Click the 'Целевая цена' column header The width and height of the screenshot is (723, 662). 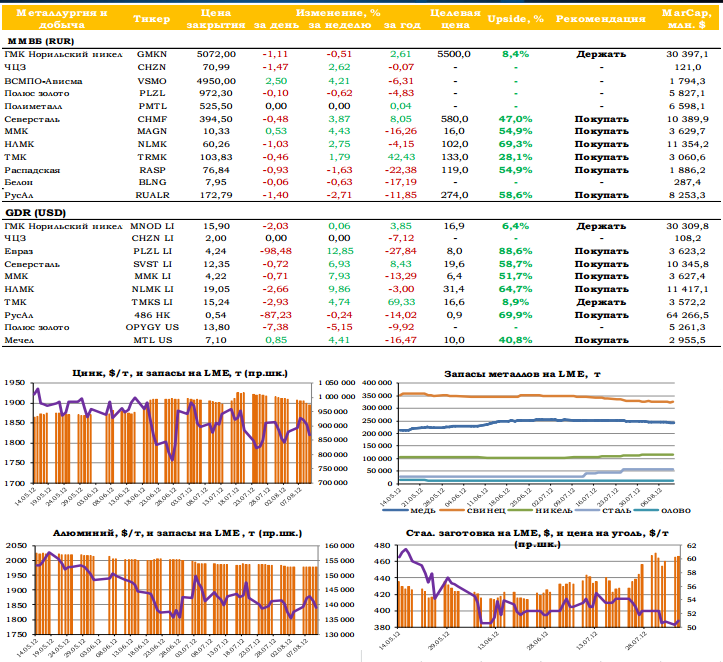(455, 19)
